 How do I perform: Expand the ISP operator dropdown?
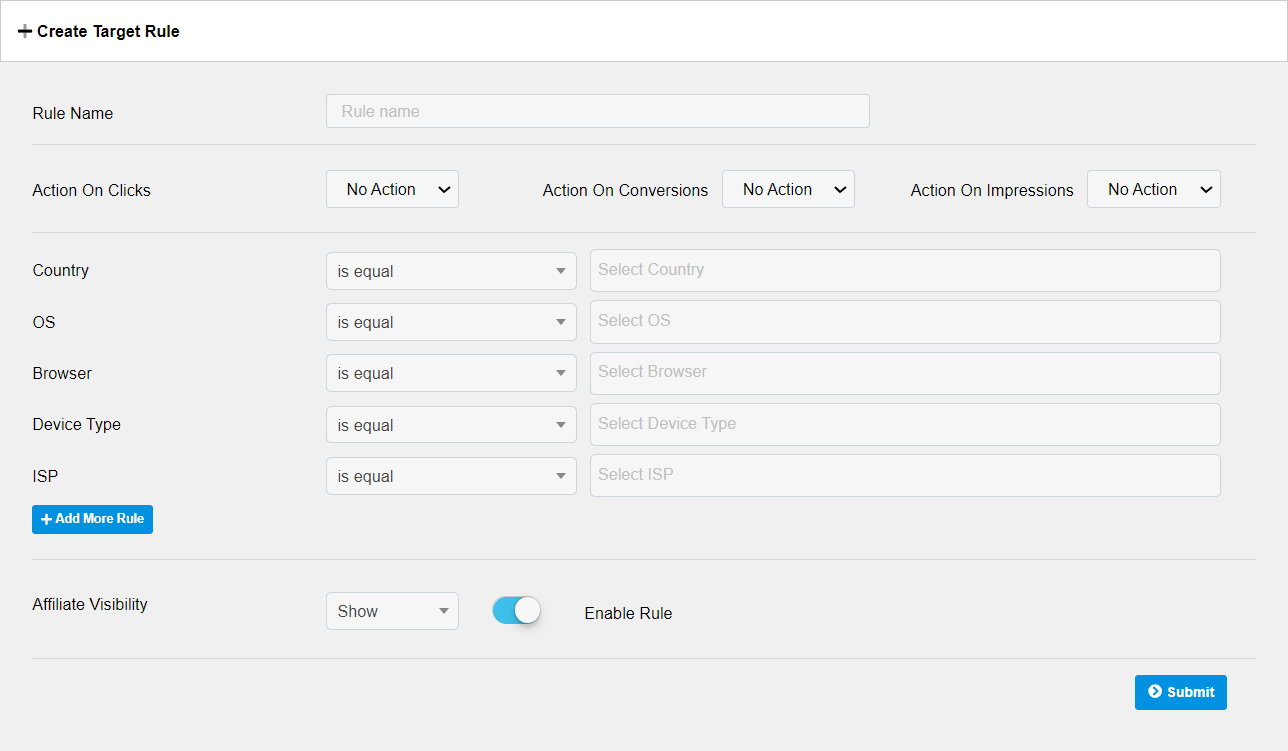[x=451, y=476]
